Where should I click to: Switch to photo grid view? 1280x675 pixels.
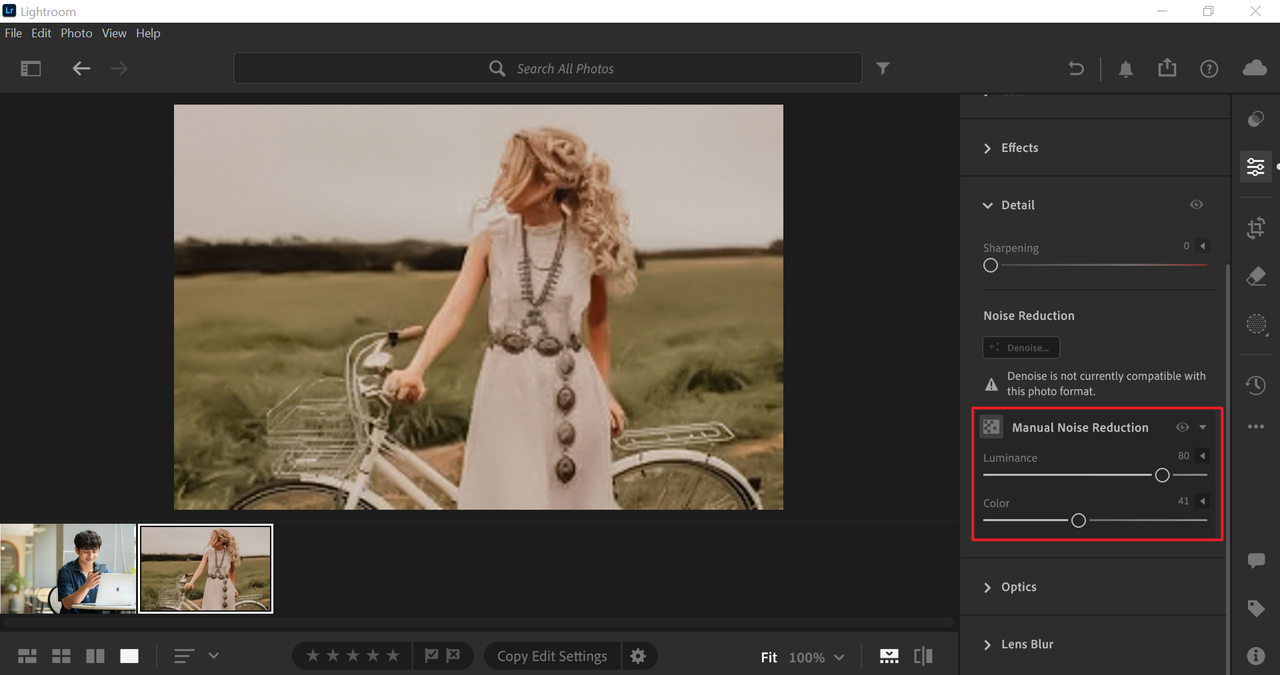coord(28,656)
